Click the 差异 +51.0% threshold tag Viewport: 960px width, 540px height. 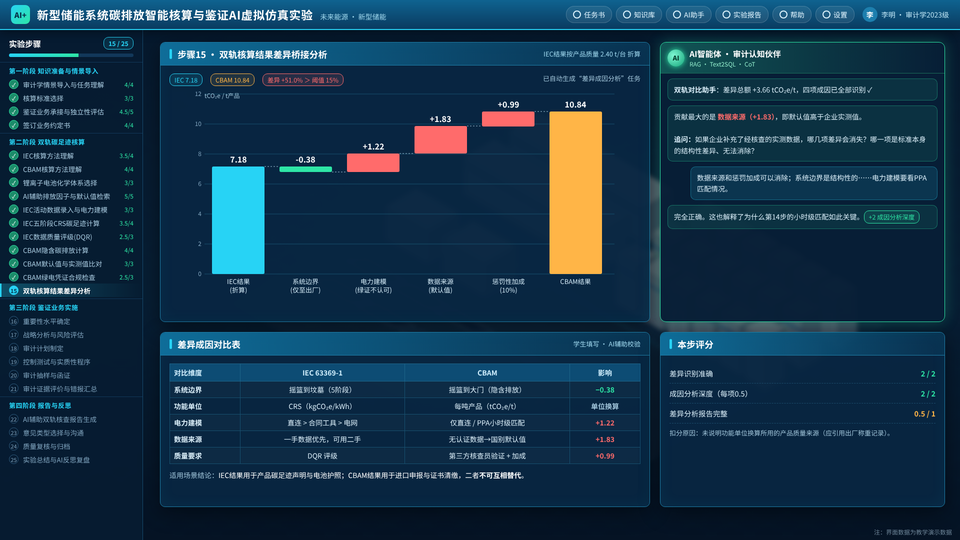point(302,80)
